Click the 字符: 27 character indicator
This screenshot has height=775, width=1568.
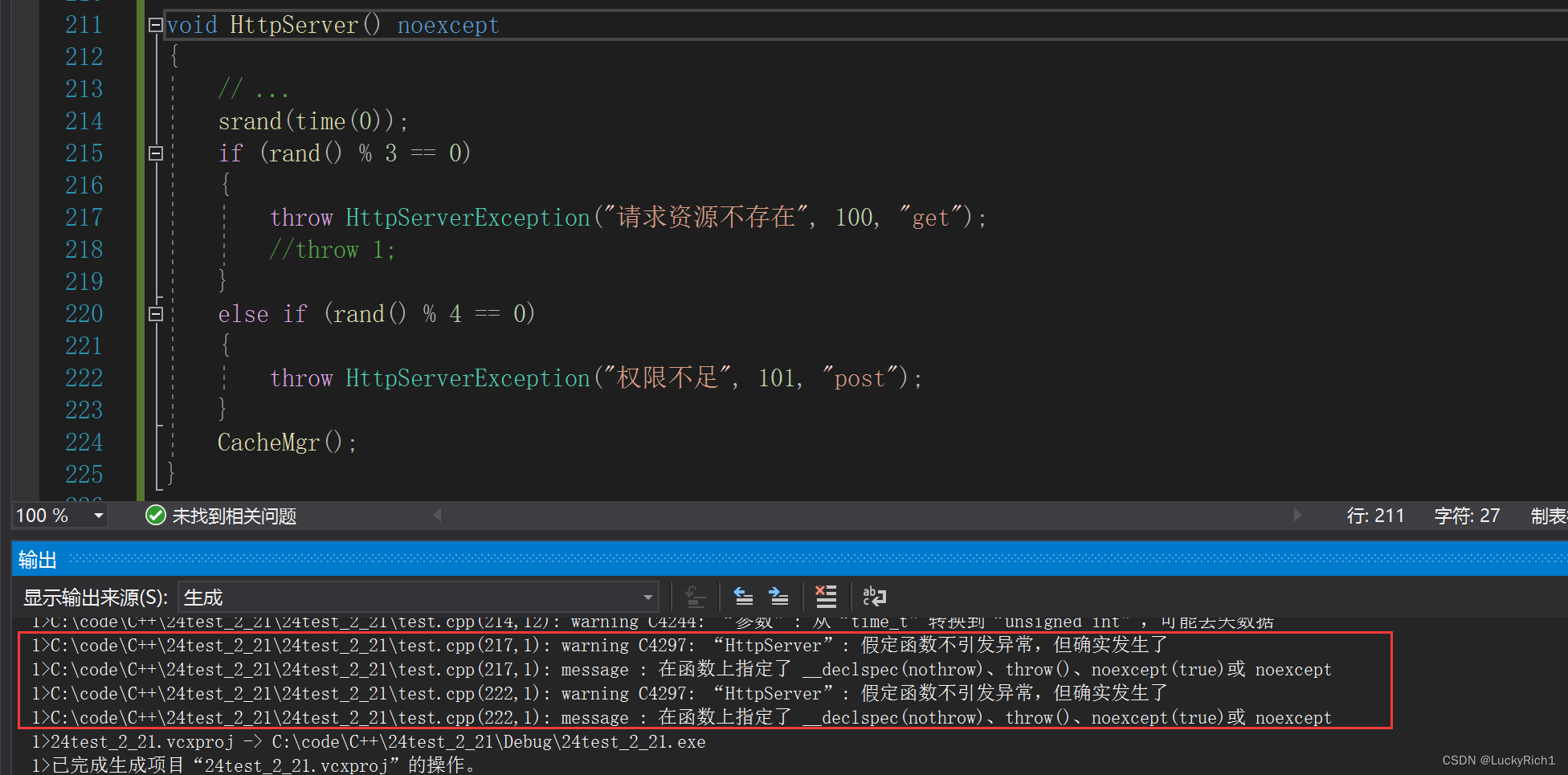[1467, 516]
